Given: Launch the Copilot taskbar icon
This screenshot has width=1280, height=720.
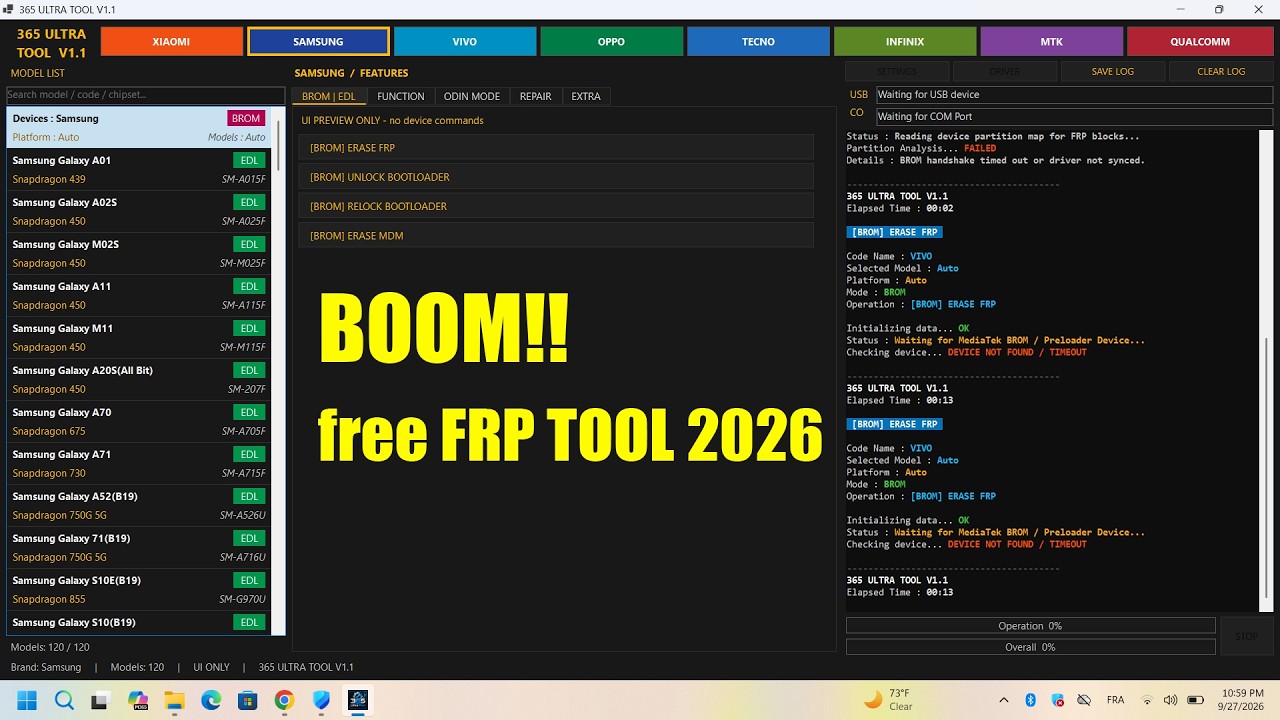Looking at the screenshot, I should [138, 700].
